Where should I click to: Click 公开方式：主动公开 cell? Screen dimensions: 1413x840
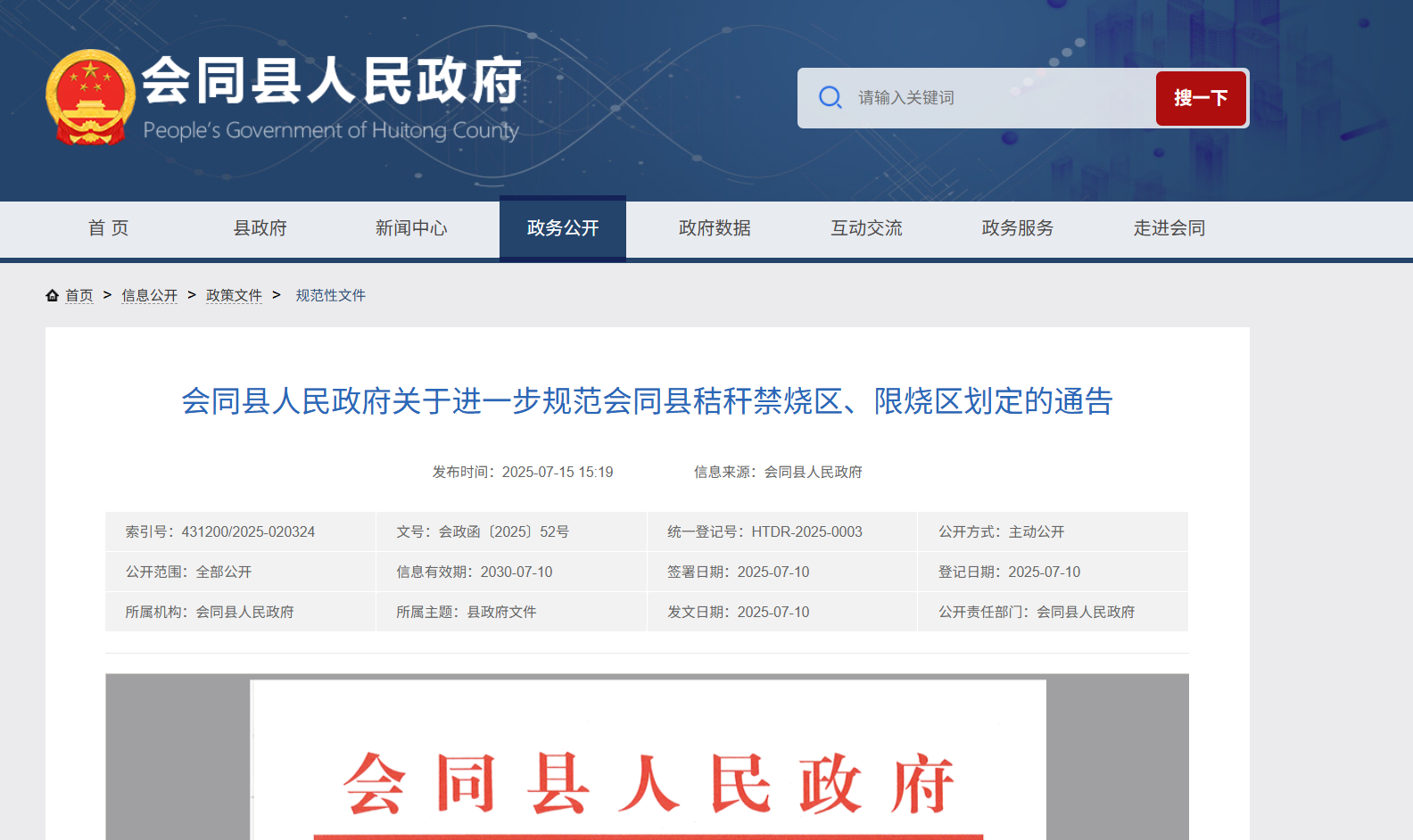click(1053, 531)
